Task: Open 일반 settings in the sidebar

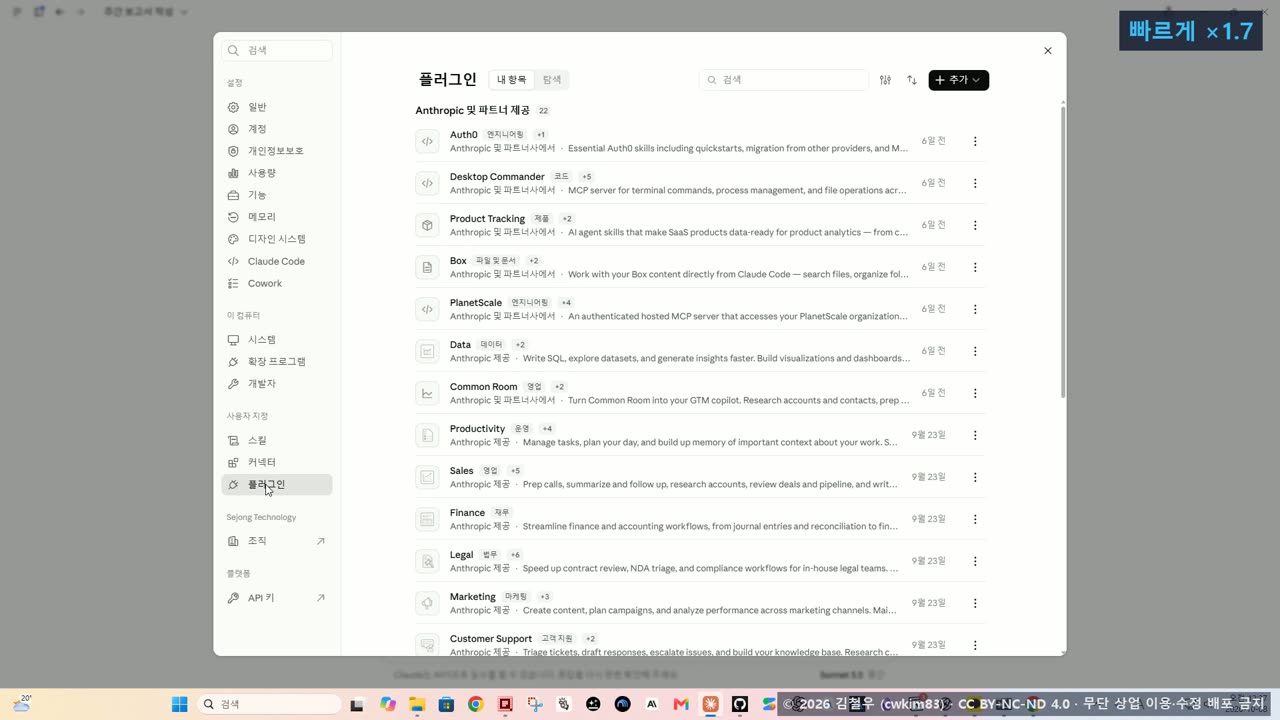Action: click(277, 107)
